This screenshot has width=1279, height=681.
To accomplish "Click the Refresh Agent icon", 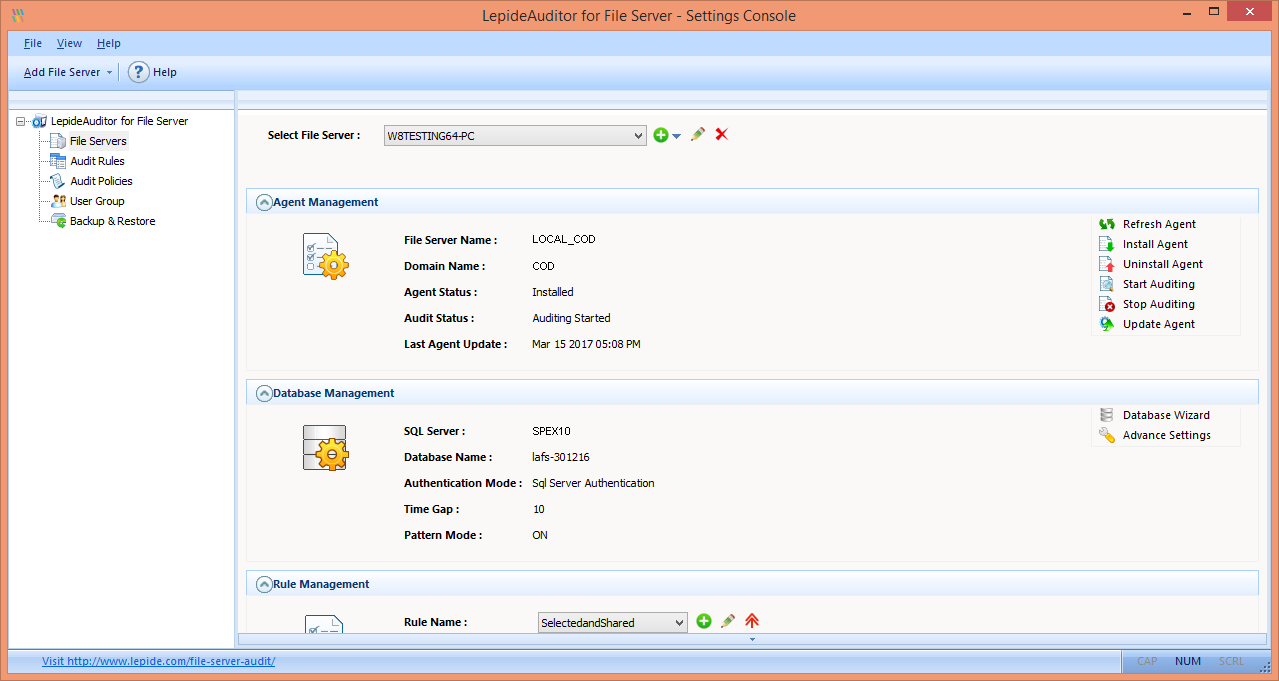I will (x=1106, y=224).
